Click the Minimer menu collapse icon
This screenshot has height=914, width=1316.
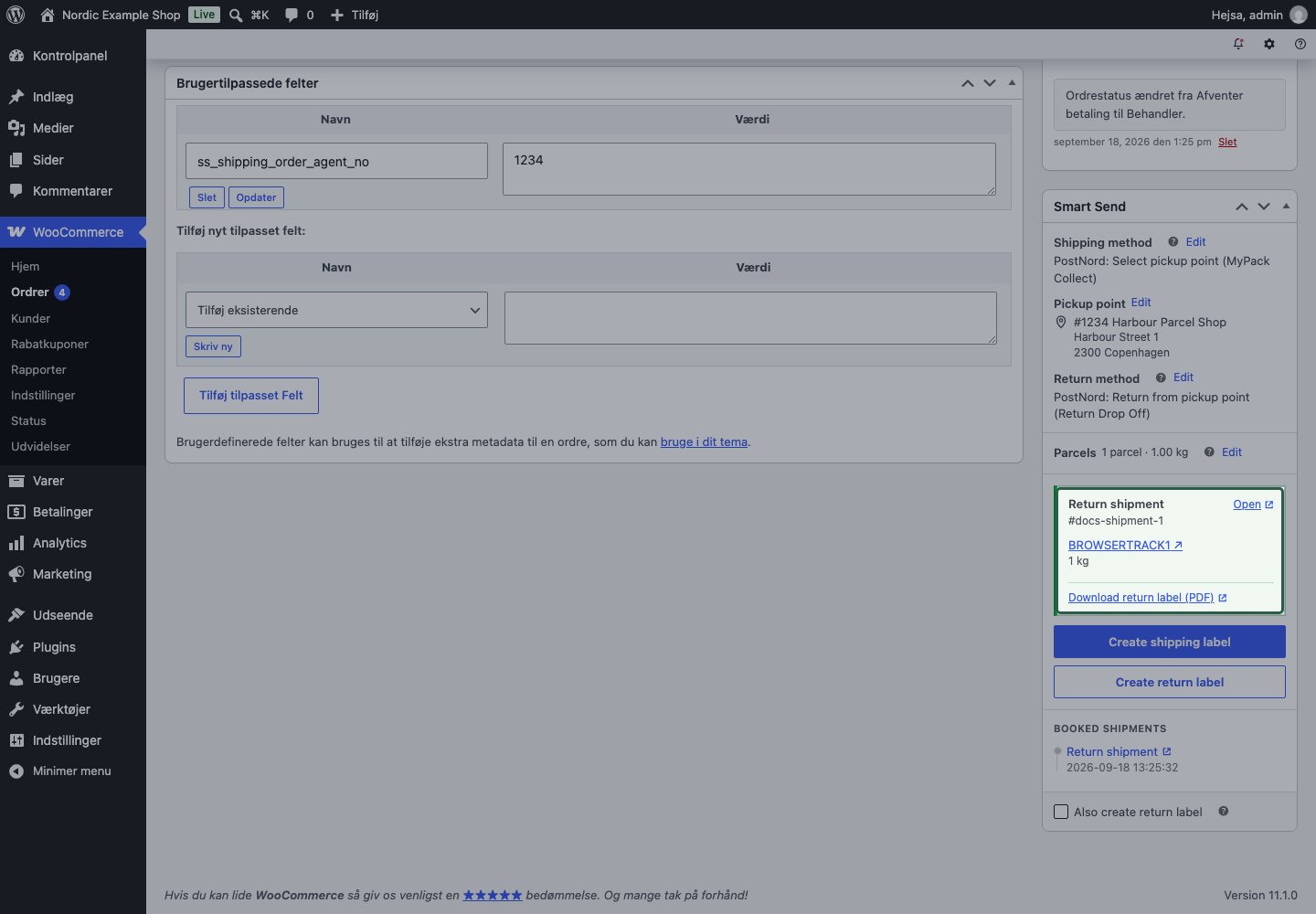16,771
